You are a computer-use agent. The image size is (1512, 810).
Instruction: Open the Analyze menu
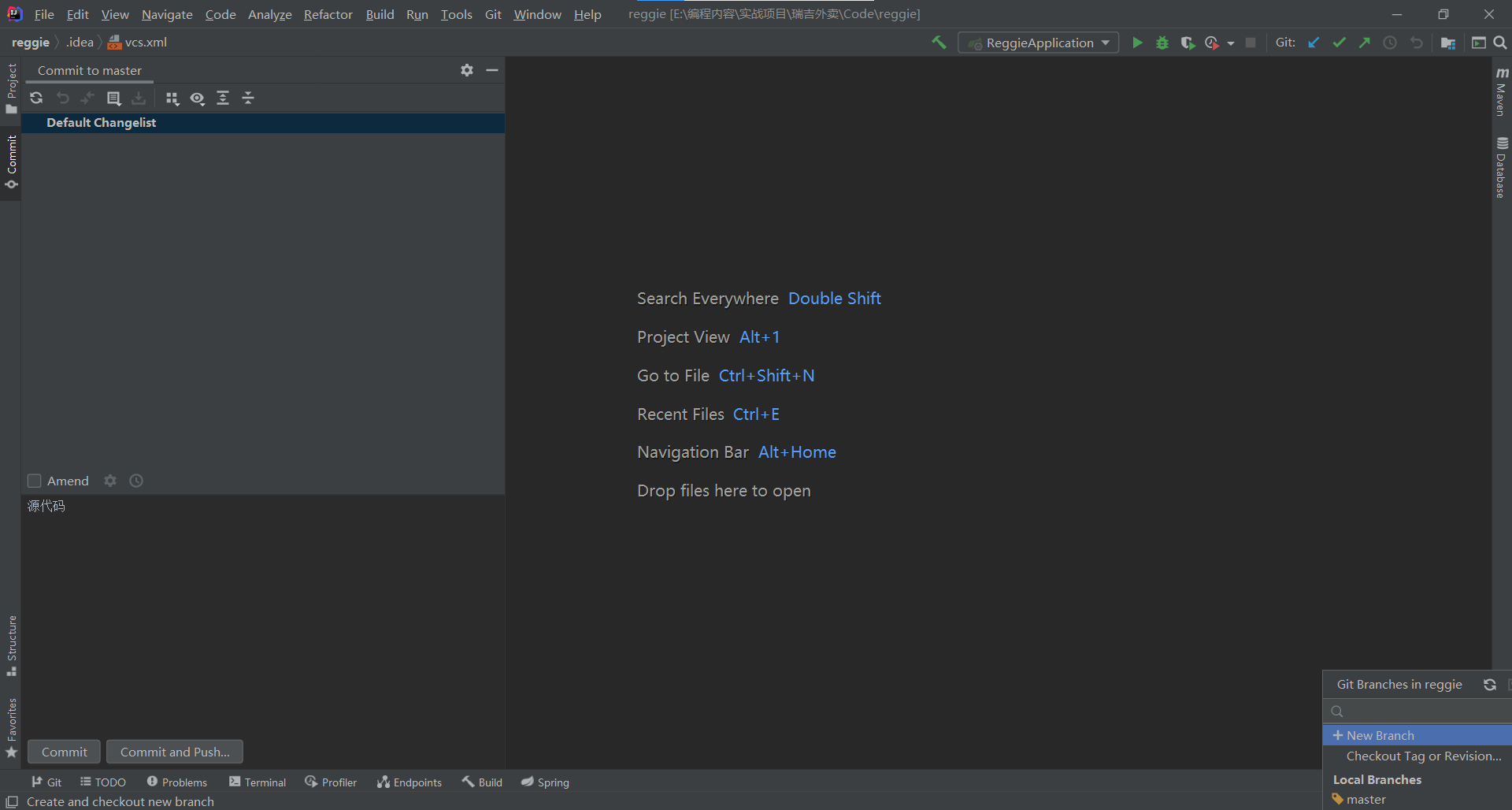click(269, 14)
